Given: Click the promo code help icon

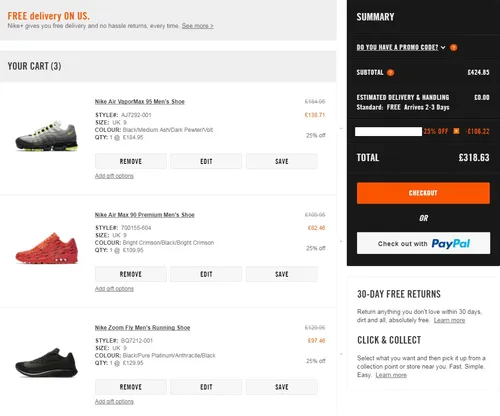Looking at the screenshot, I should point(453,47).
